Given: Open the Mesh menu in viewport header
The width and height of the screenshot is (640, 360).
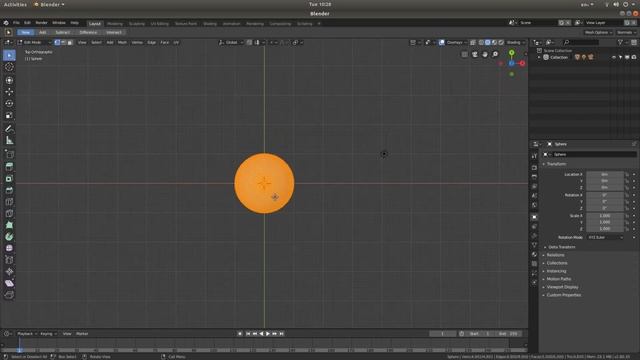Looking at the screenshot, I should click(x=122, y=42).
